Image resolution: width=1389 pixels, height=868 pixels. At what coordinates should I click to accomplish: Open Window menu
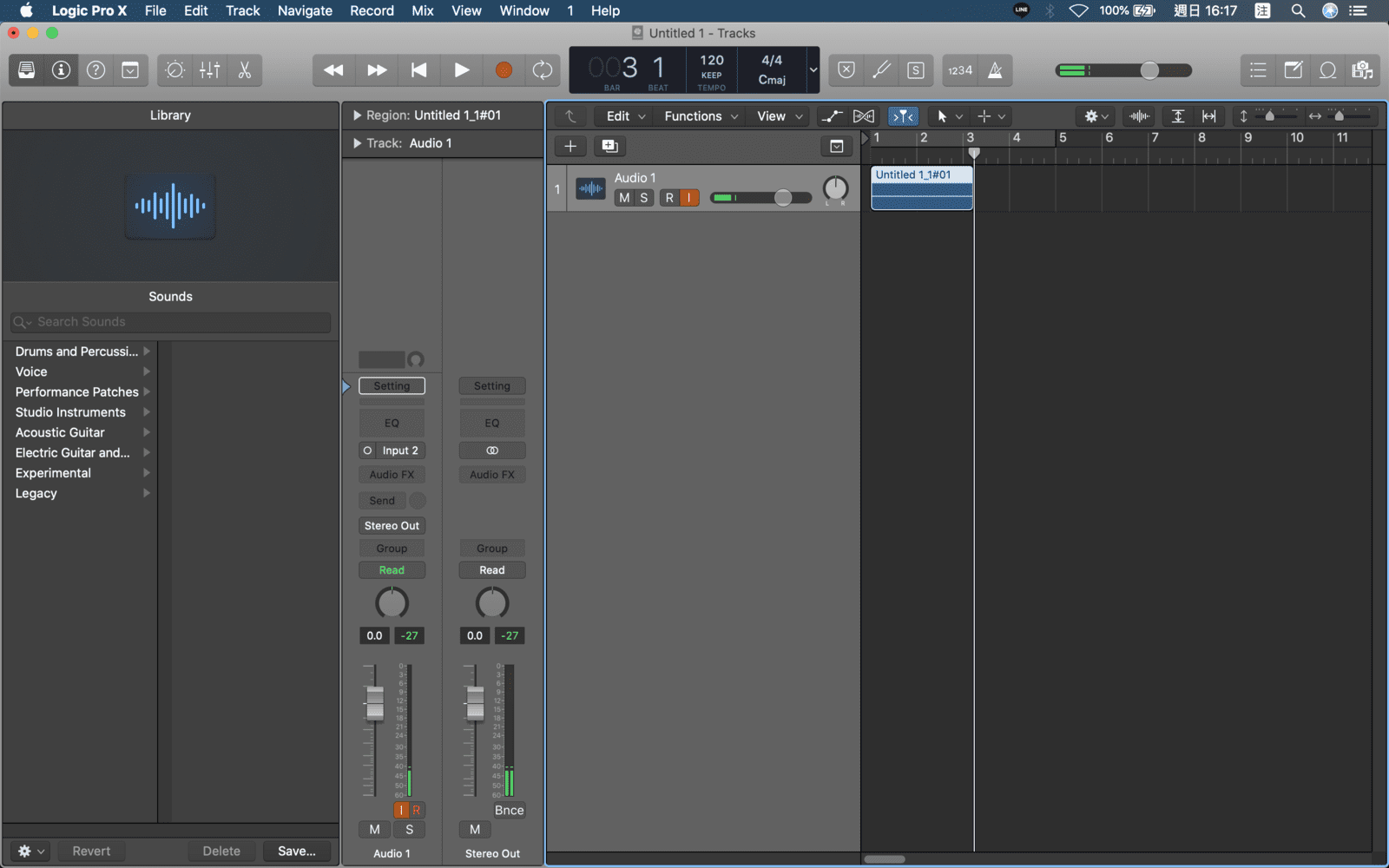[524, 10]
